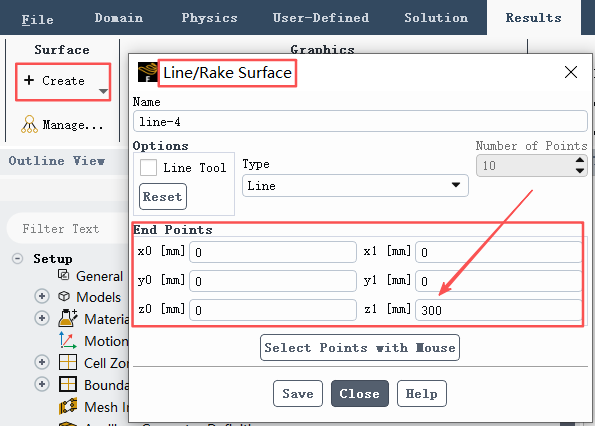The image size is (595, 426).
Task: Click the Materials flask icon
Action: tap(68, 318)
